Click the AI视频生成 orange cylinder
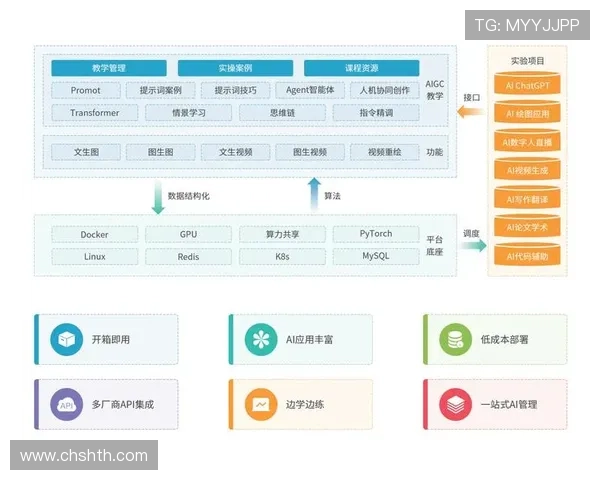Image resolution: width=600 pixels, height=480 pixels. 527,169
